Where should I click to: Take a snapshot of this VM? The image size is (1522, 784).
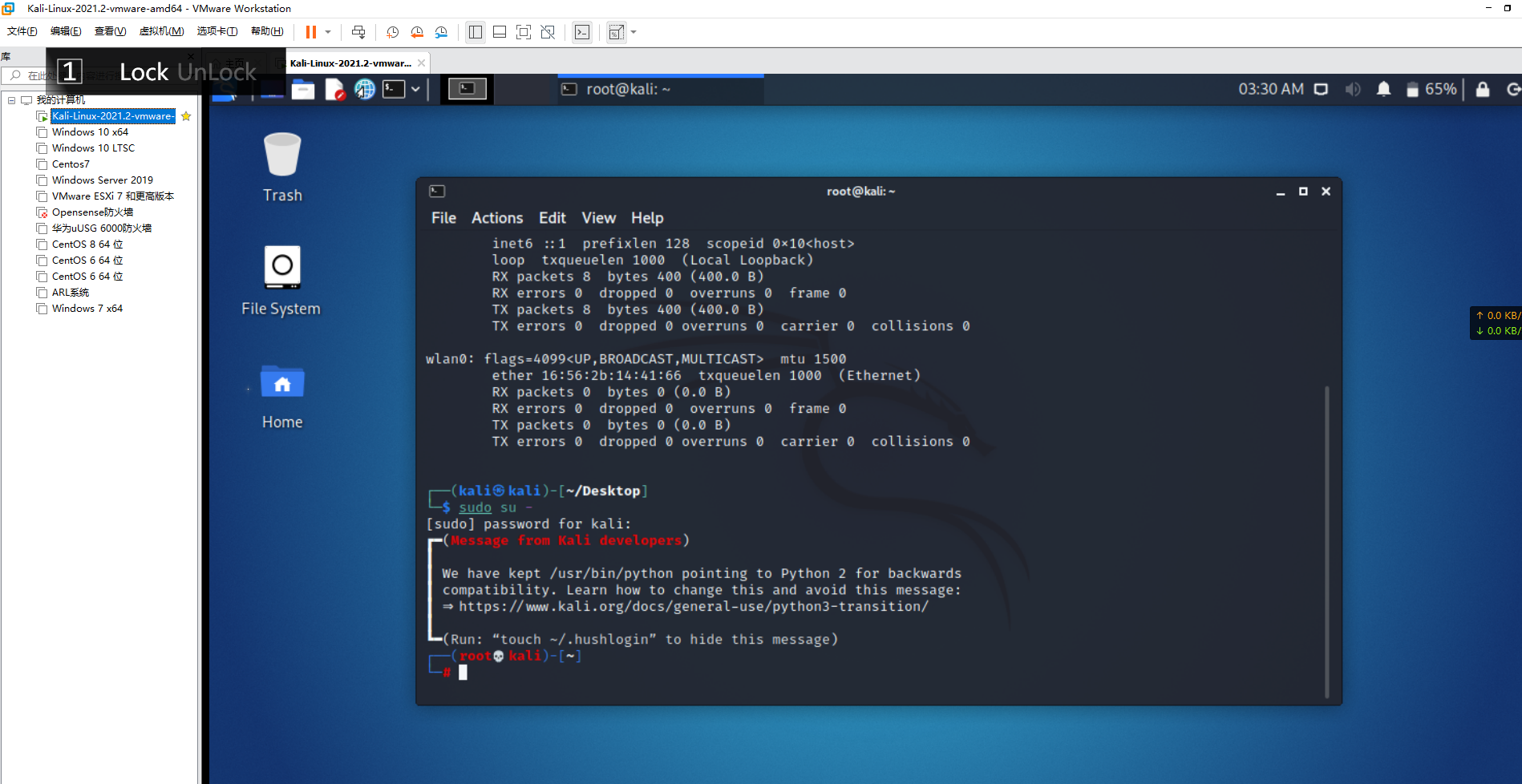pyautogui.click(x=392, y=32)
